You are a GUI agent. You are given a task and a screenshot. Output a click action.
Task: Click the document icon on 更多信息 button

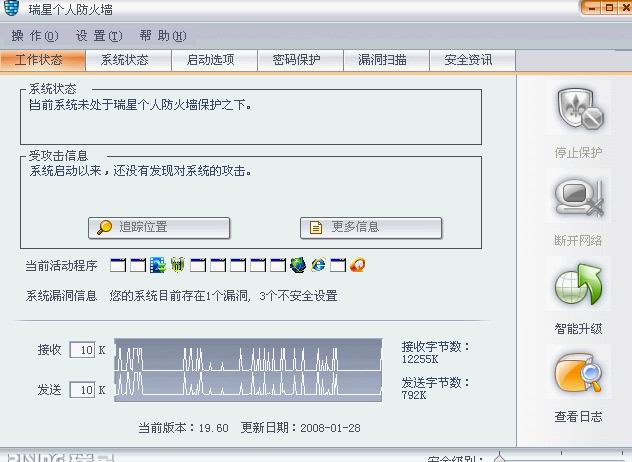pos(316,227)
